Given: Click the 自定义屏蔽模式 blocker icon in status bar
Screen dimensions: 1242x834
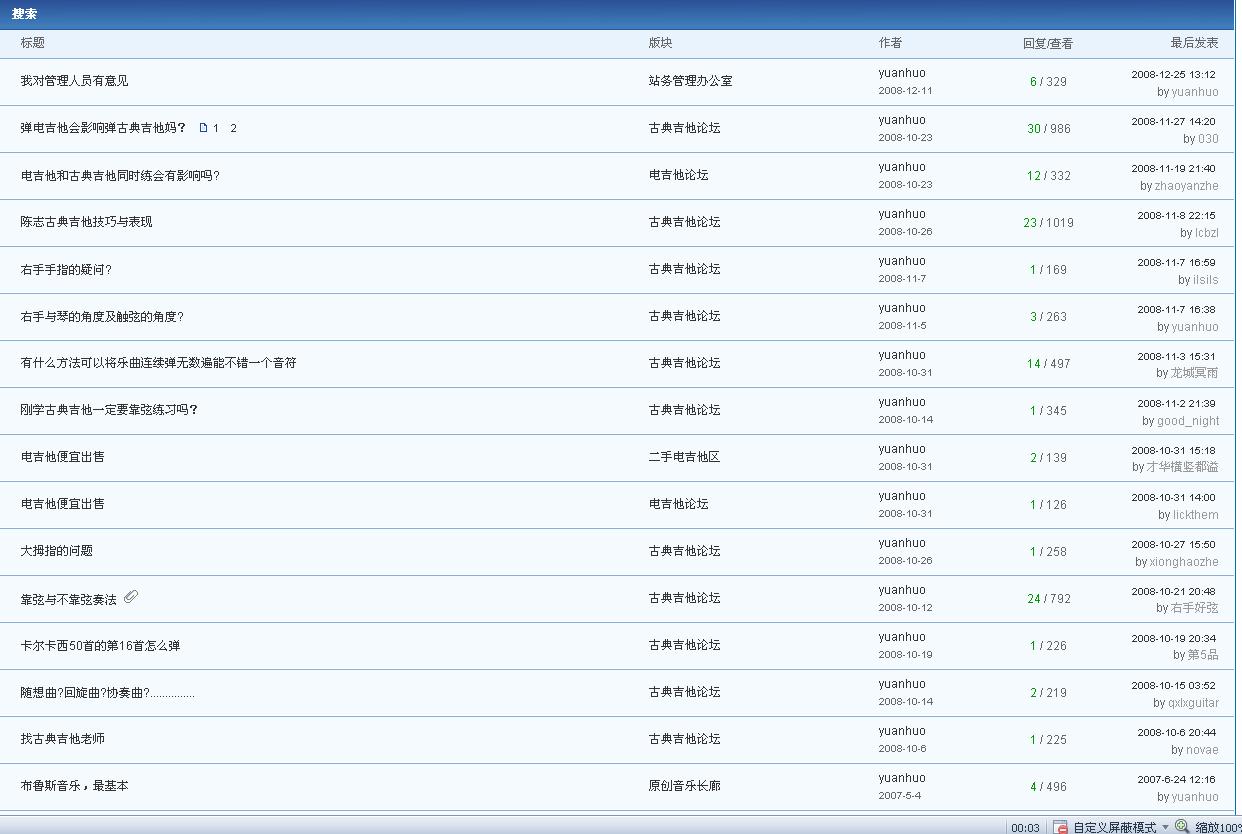Looking at the screenshot, I should click(1061, 827).
